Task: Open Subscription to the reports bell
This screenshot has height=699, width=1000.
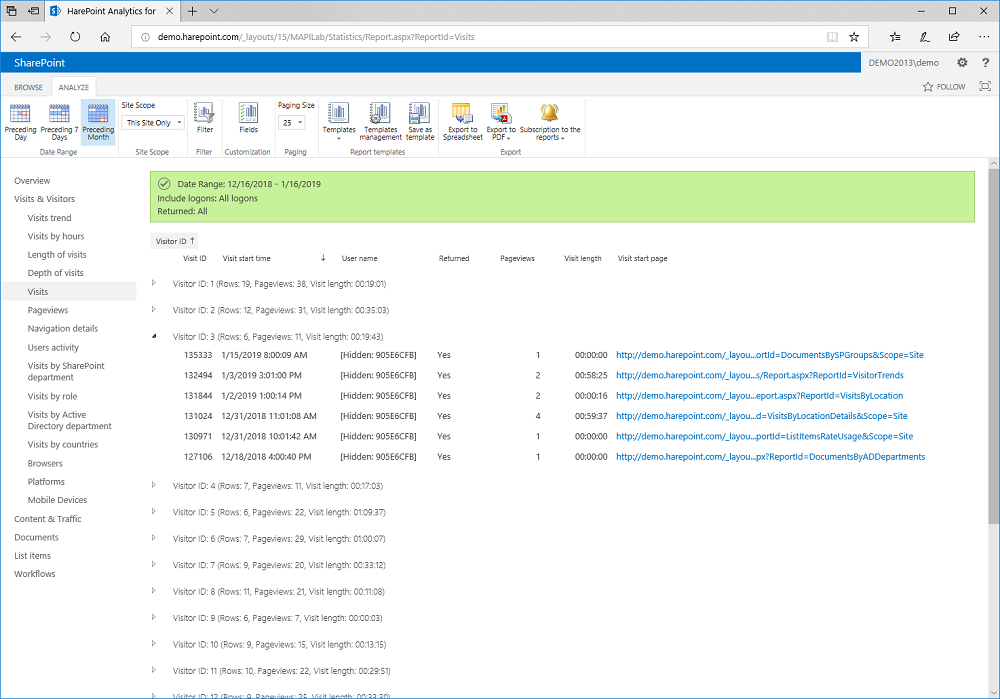Action: [x=549, y=120]
